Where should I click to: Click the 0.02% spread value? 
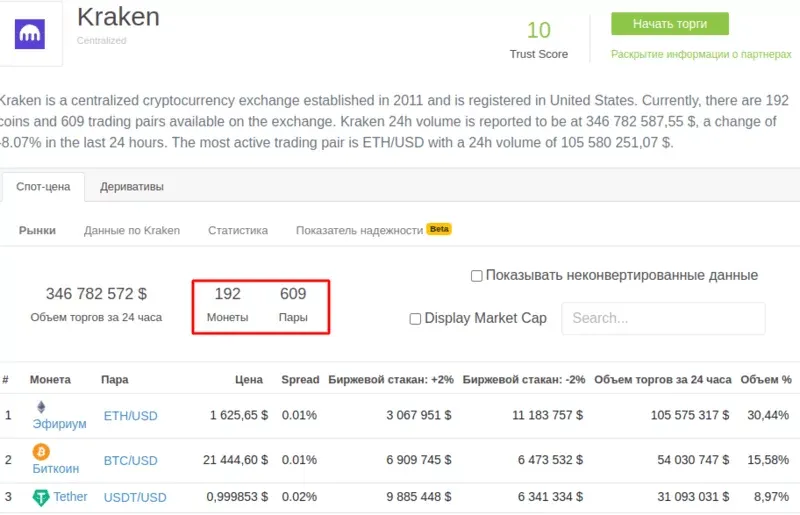tap(299, 497)
